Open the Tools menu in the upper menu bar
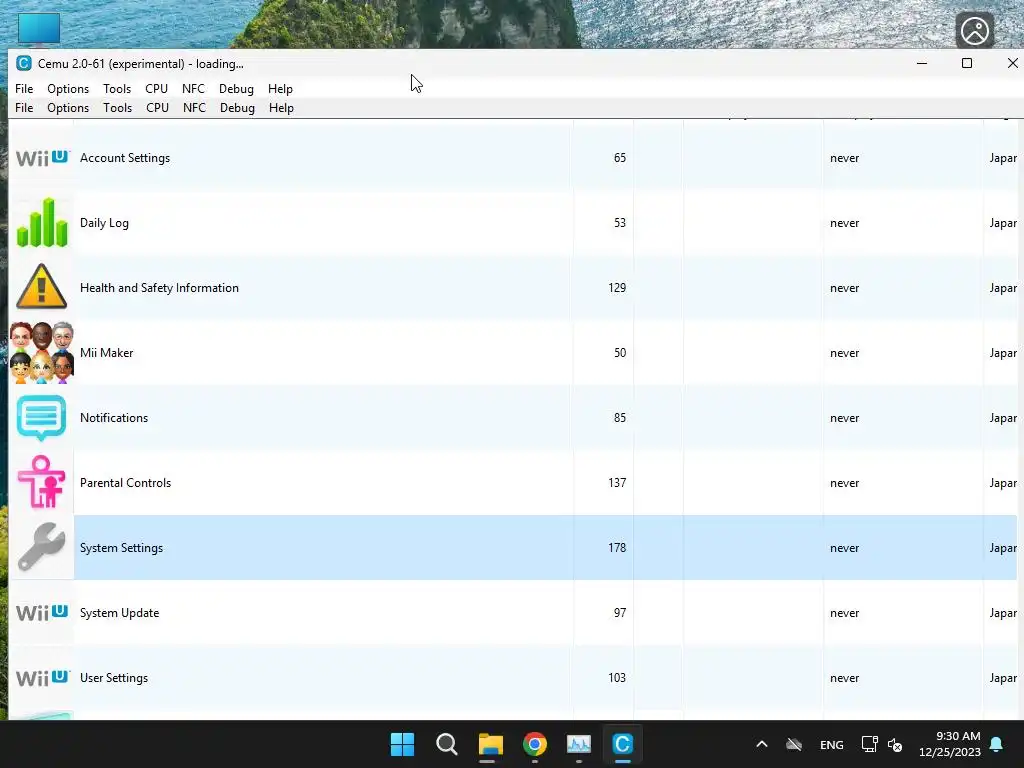The height and width of the screenshot is (768, 1024). (x=117, y=89)
